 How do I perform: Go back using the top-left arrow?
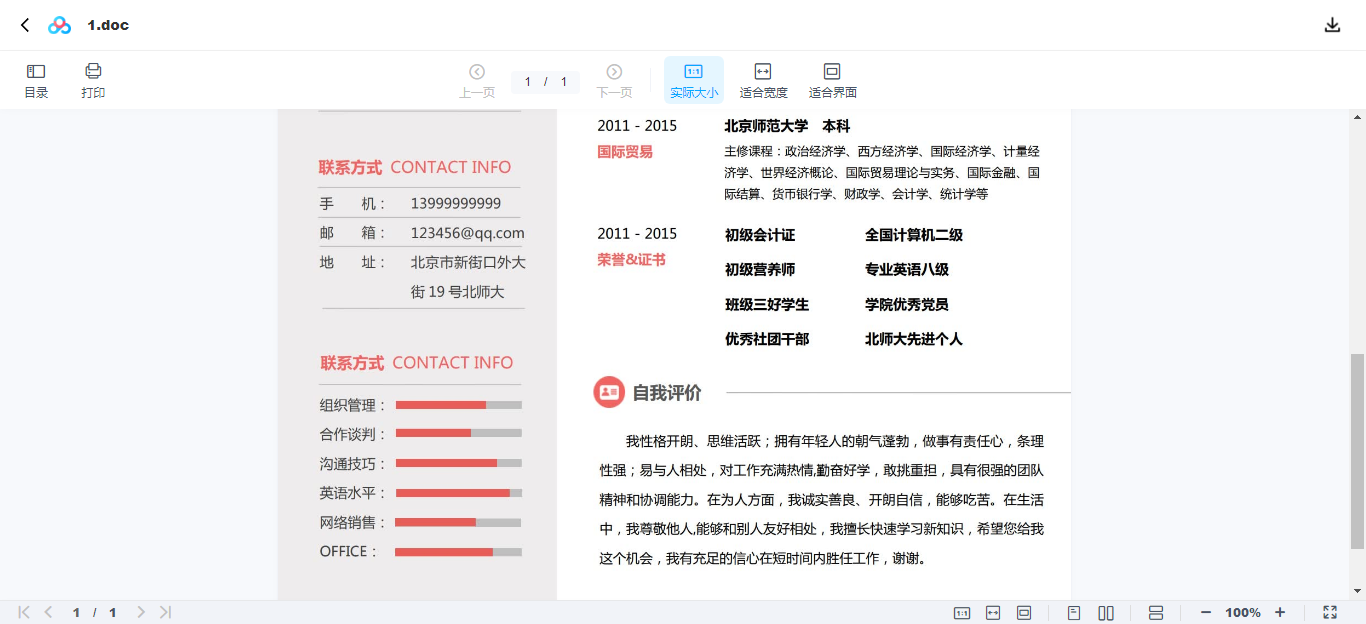click(x=23, y=24)
